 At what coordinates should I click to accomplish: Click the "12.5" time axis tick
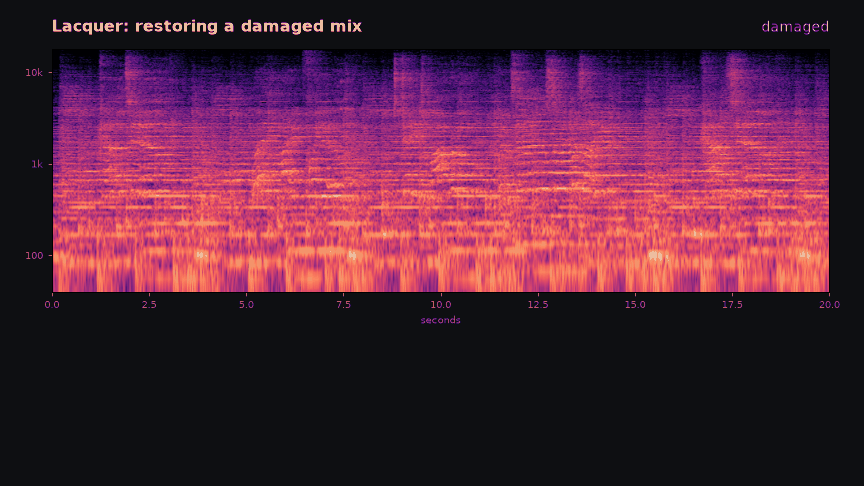pos(538,305)
